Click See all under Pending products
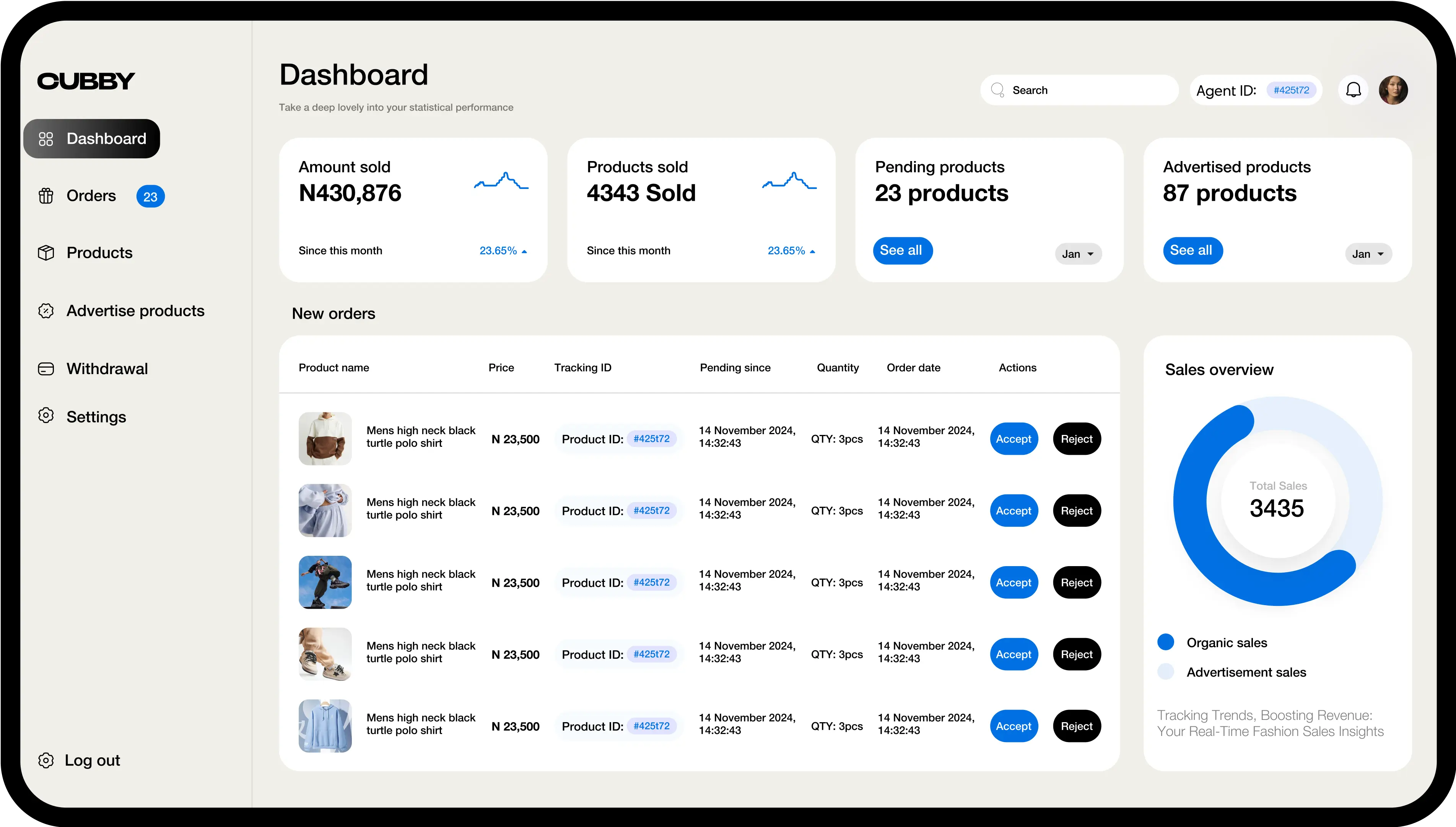 tap(902, 251)
